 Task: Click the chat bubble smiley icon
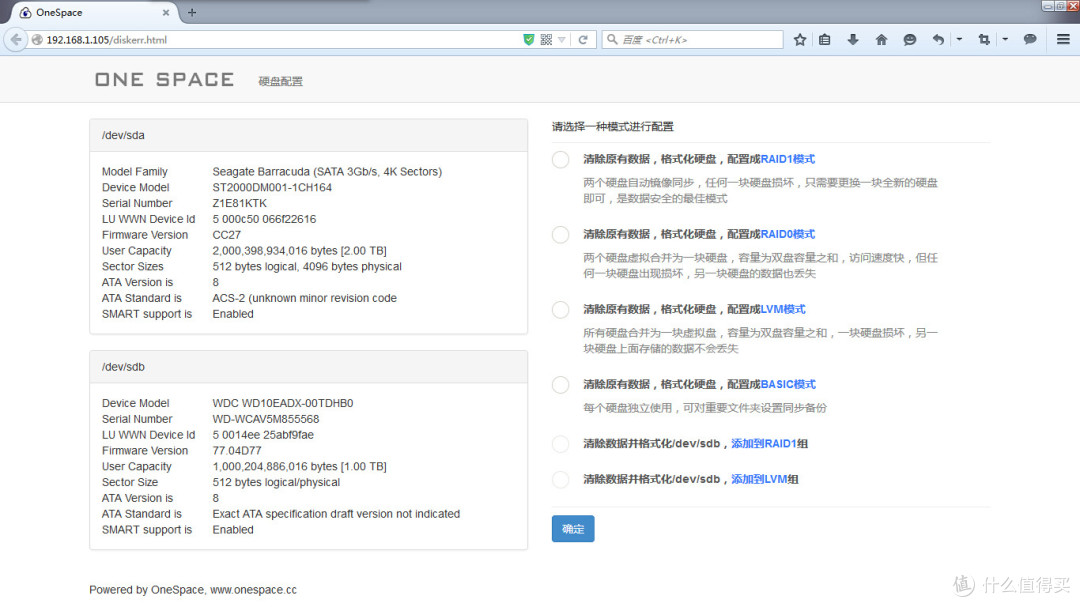[x=910, y=40]
